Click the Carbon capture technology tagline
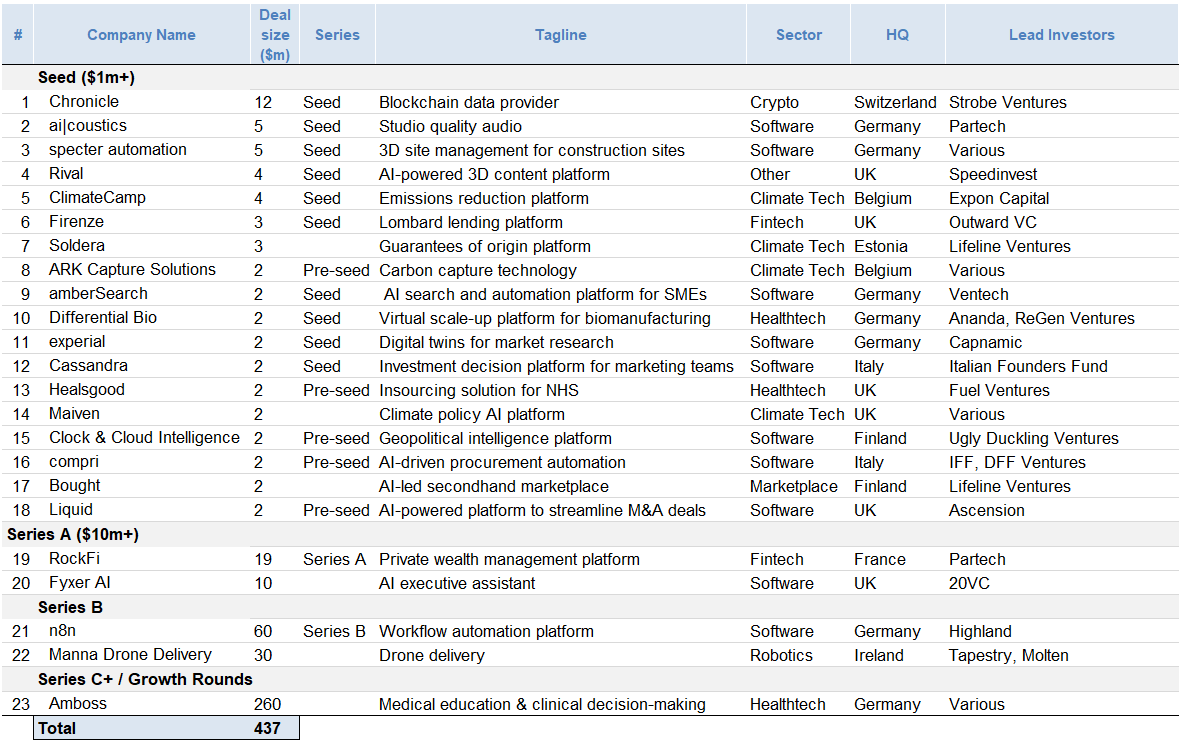Screen dimensions: 1182x752 pos(477,271)
